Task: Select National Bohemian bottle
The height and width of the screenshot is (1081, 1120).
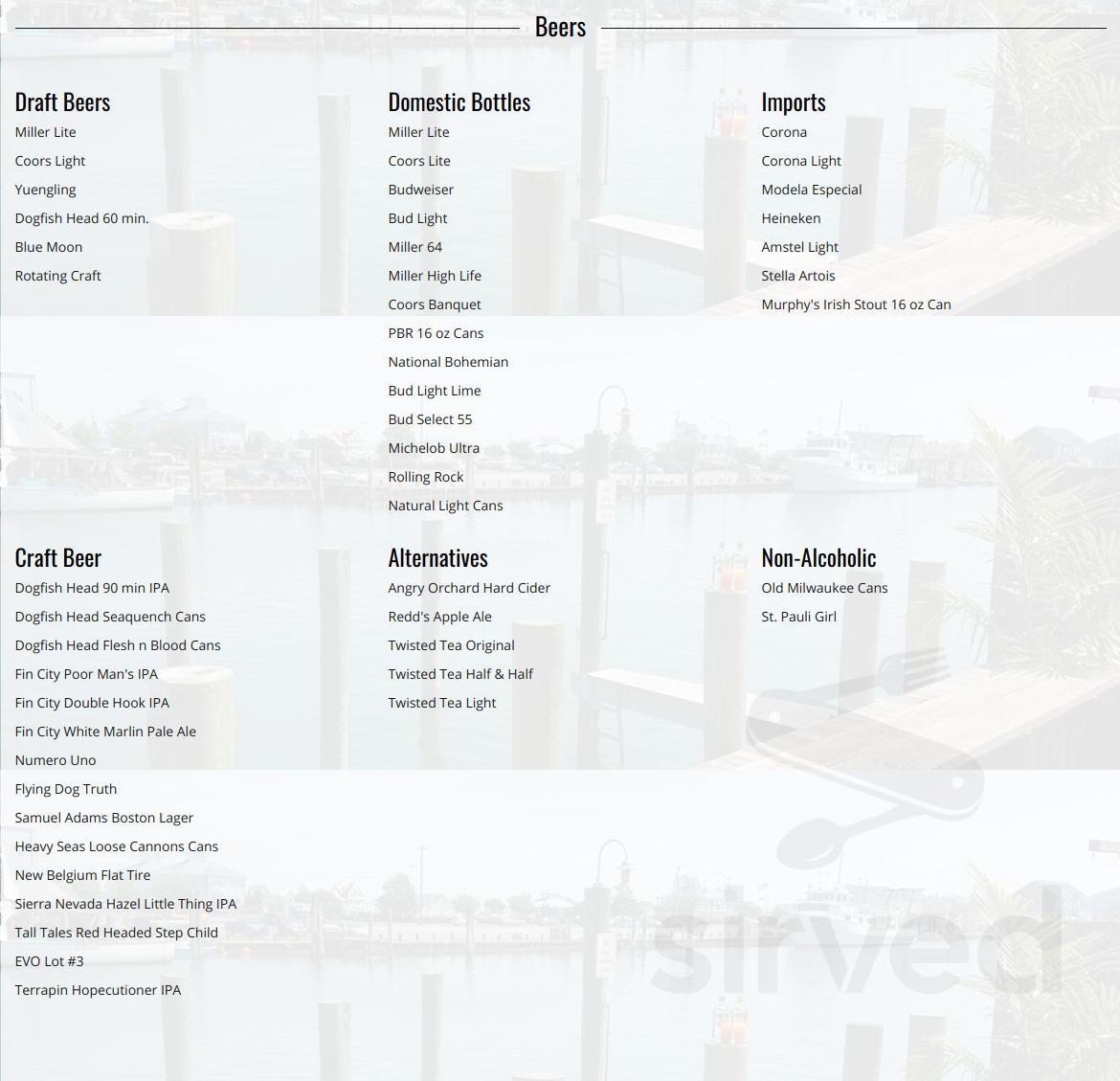Action: [448, 362]
